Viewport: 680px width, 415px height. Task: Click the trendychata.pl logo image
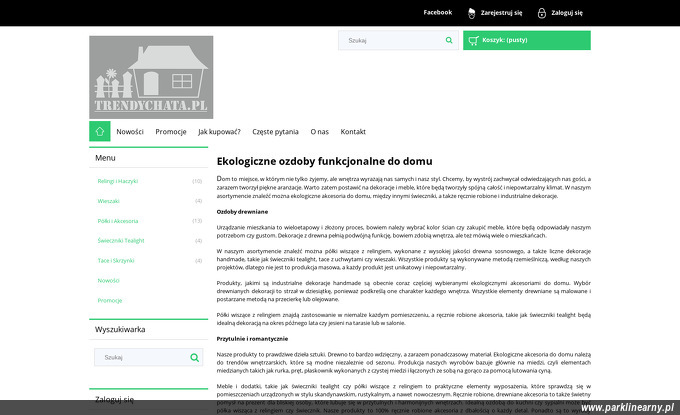coord(151,77)
